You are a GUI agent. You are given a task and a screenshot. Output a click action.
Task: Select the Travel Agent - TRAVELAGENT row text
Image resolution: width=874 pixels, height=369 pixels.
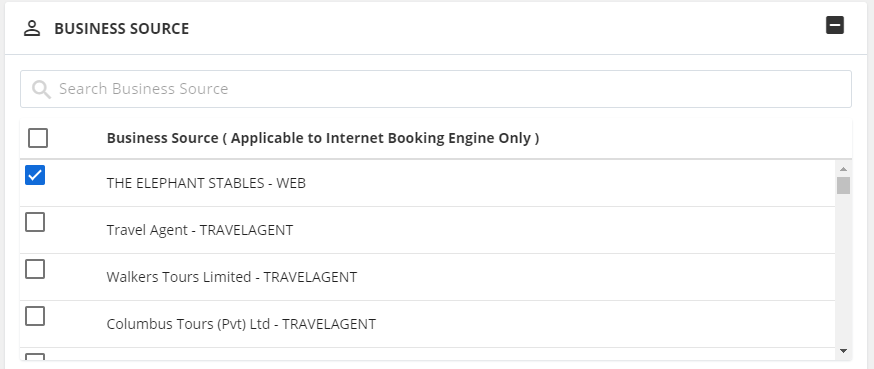point(200,230)
